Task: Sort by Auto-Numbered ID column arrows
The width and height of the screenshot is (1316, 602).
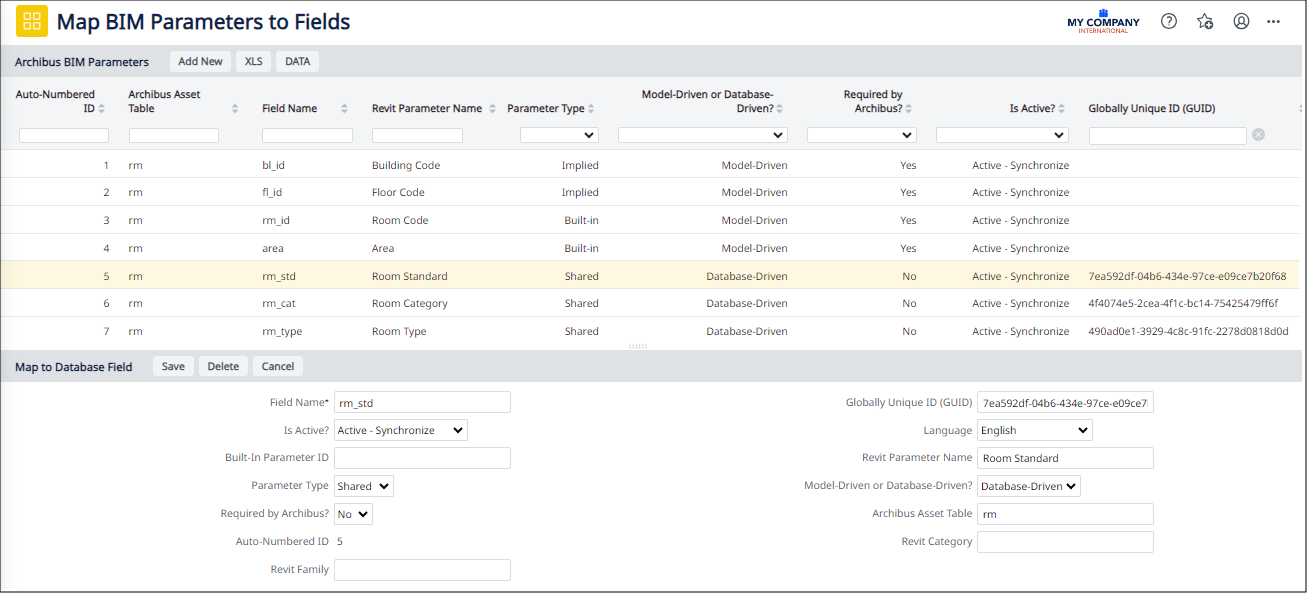Action: pos(101,109)
